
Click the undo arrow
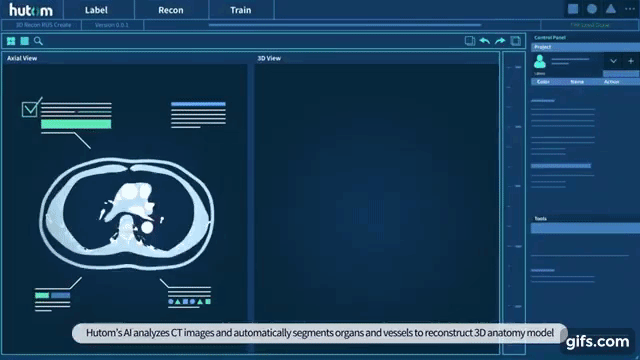pos(484,41)
